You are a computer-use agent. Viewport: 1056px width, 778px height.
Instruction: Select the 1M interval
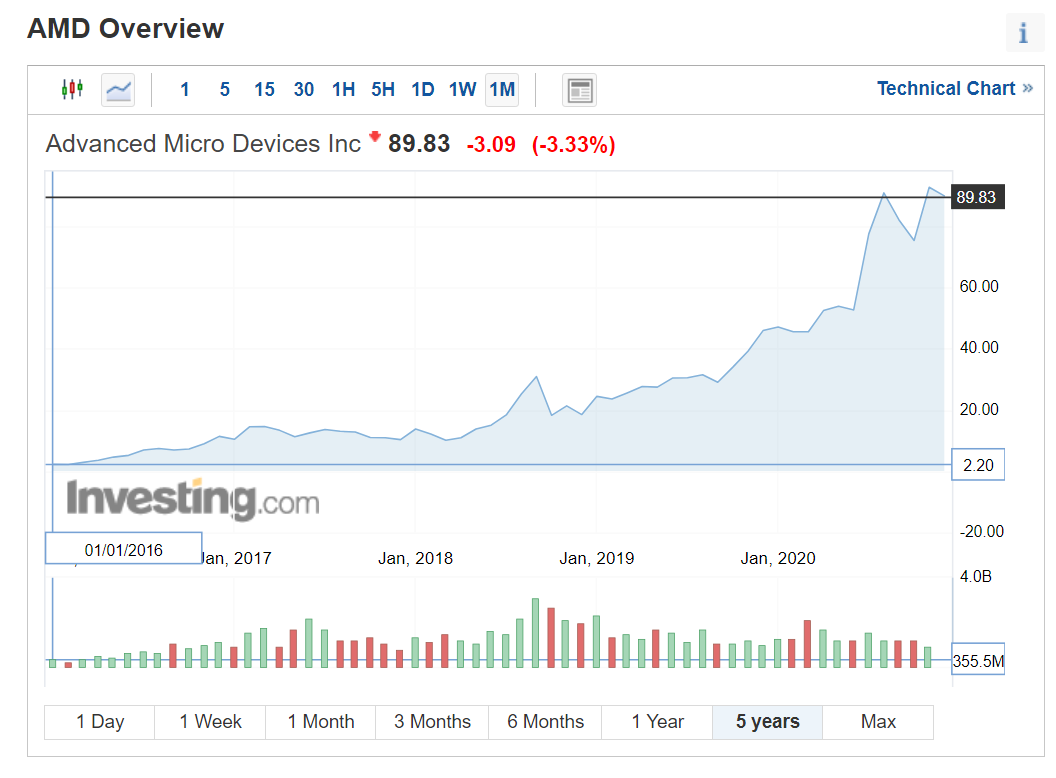[502, 90]
